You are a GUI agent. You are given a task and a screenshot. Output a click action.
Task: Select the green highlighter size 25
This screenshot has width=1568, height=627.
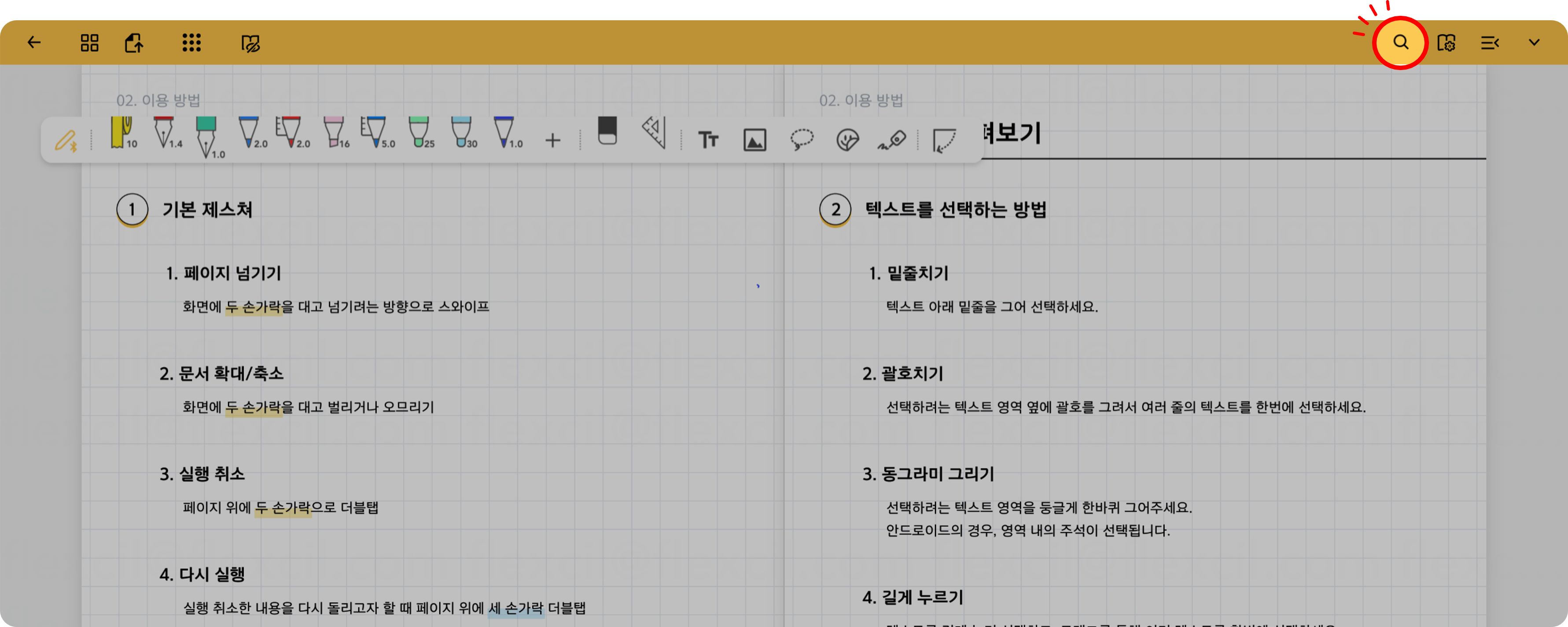420,133
